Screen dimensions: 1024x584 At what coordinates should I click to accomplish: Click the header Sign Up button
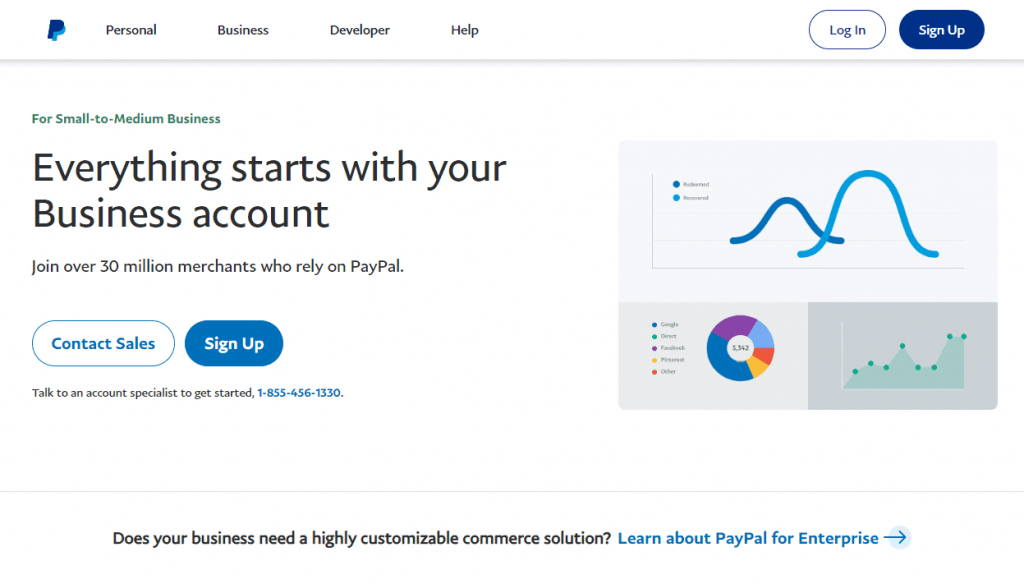pyautogui.click(x=941, y=30)
